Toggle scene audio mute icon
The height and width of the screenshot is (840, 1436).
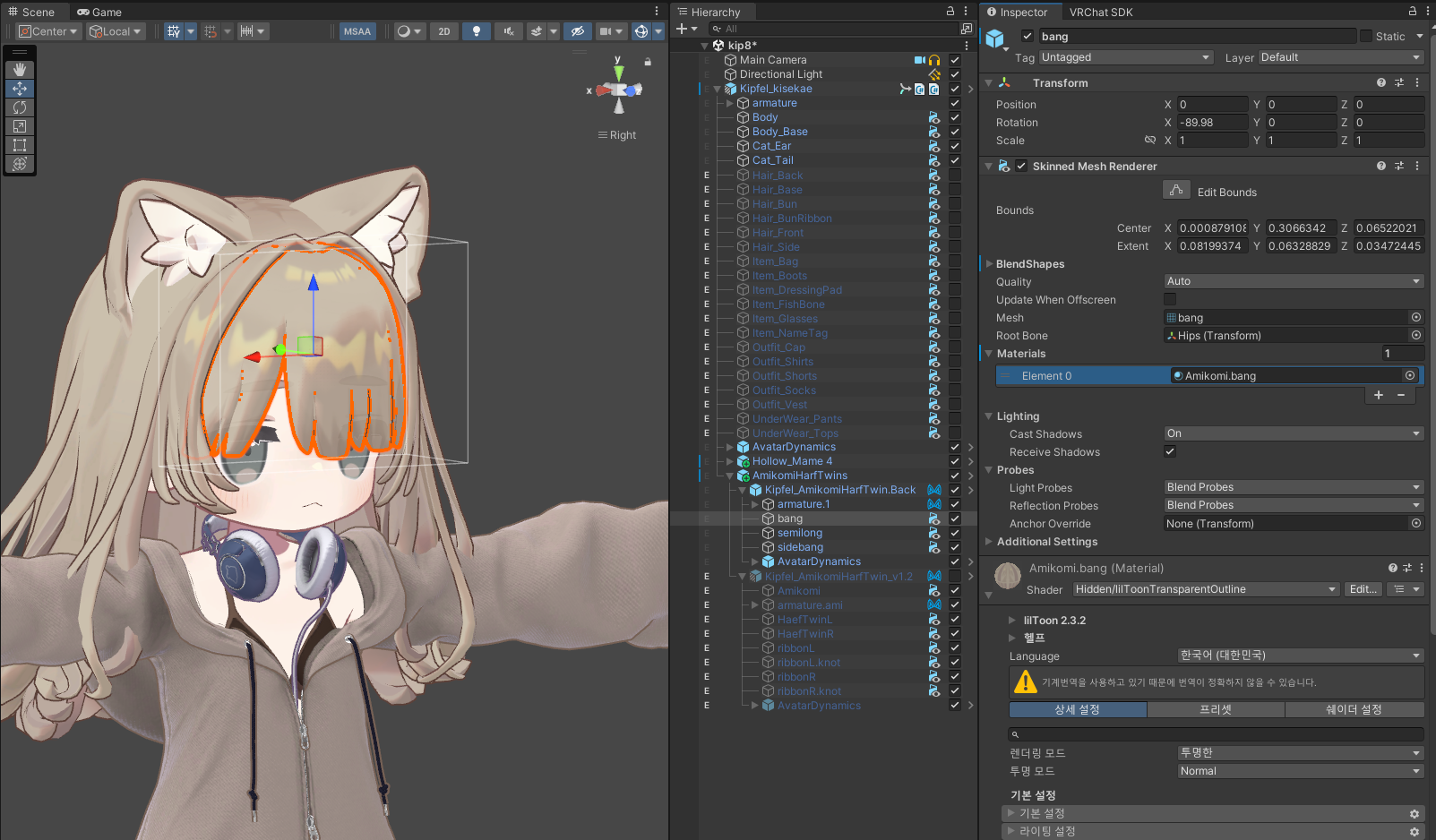[508, 31]
